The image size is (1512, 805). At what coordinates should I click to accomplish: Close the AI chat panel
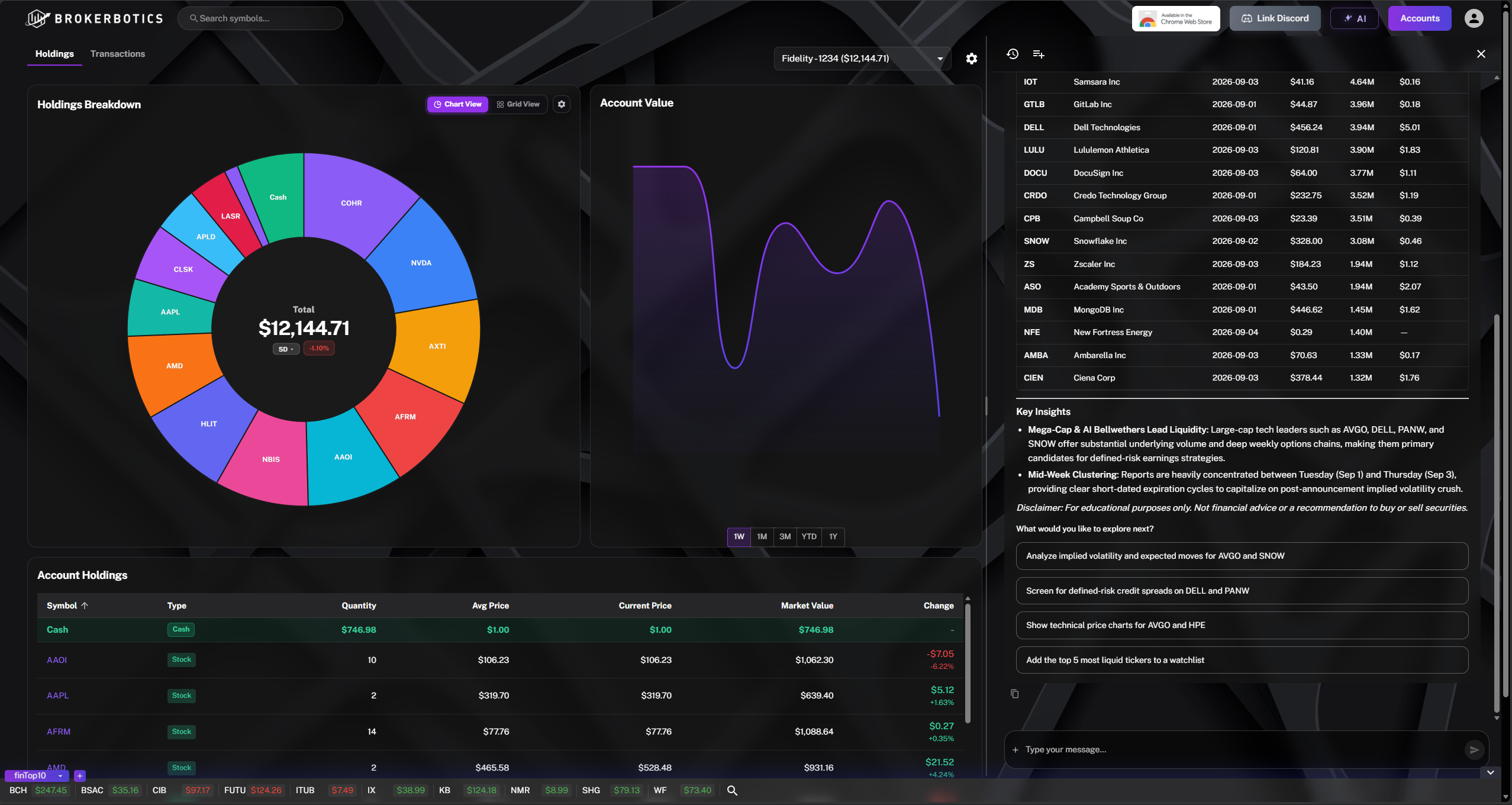click(1481, 54)
